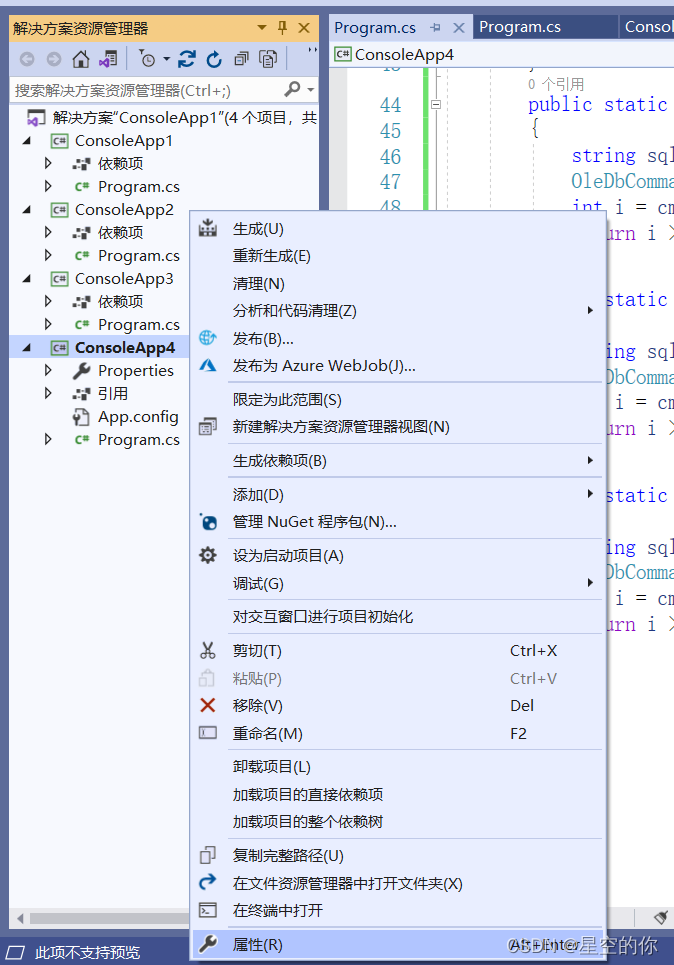674x965 pixels.
Task: Collapse the ConsoleApp2 project node
Action: [x=26, y=210]
